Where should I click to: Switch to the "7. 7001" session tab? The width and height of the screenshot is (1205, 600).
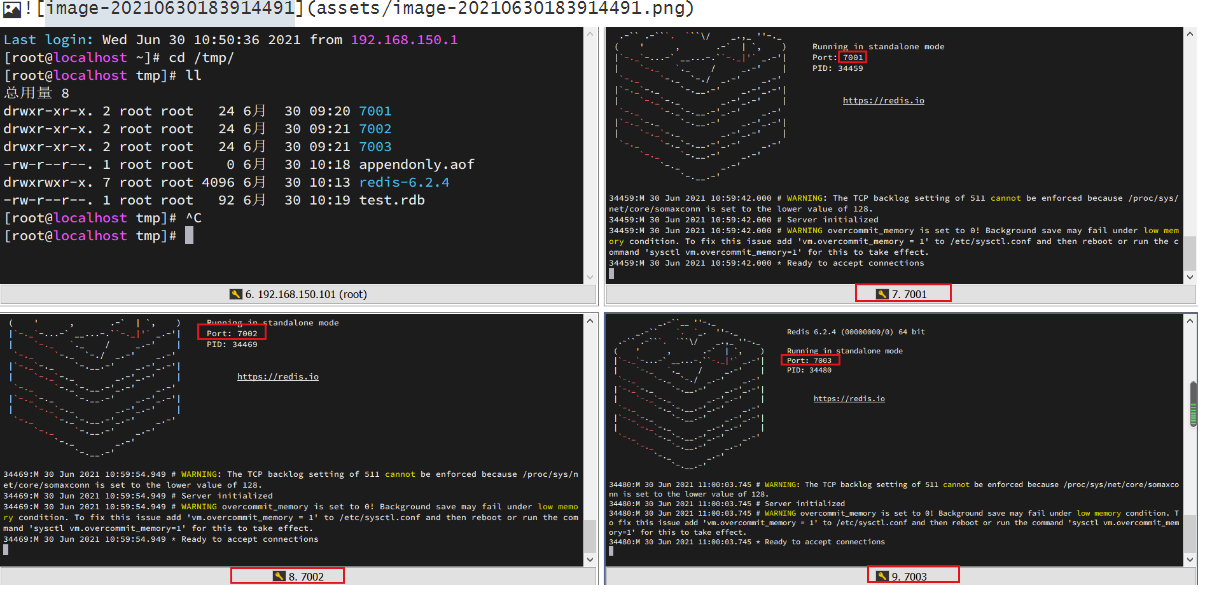[x=902, y=293]
